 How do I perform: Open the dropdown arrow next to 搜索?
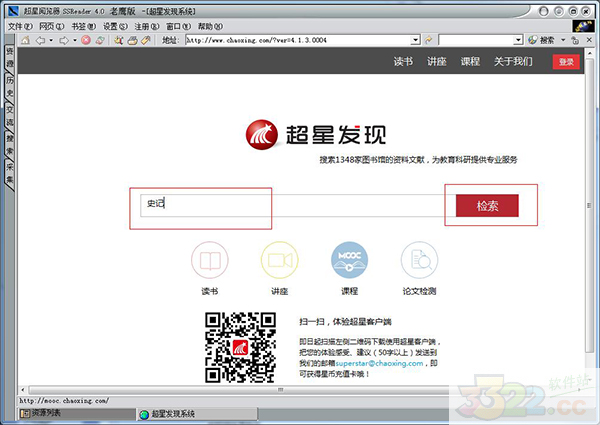563,40
